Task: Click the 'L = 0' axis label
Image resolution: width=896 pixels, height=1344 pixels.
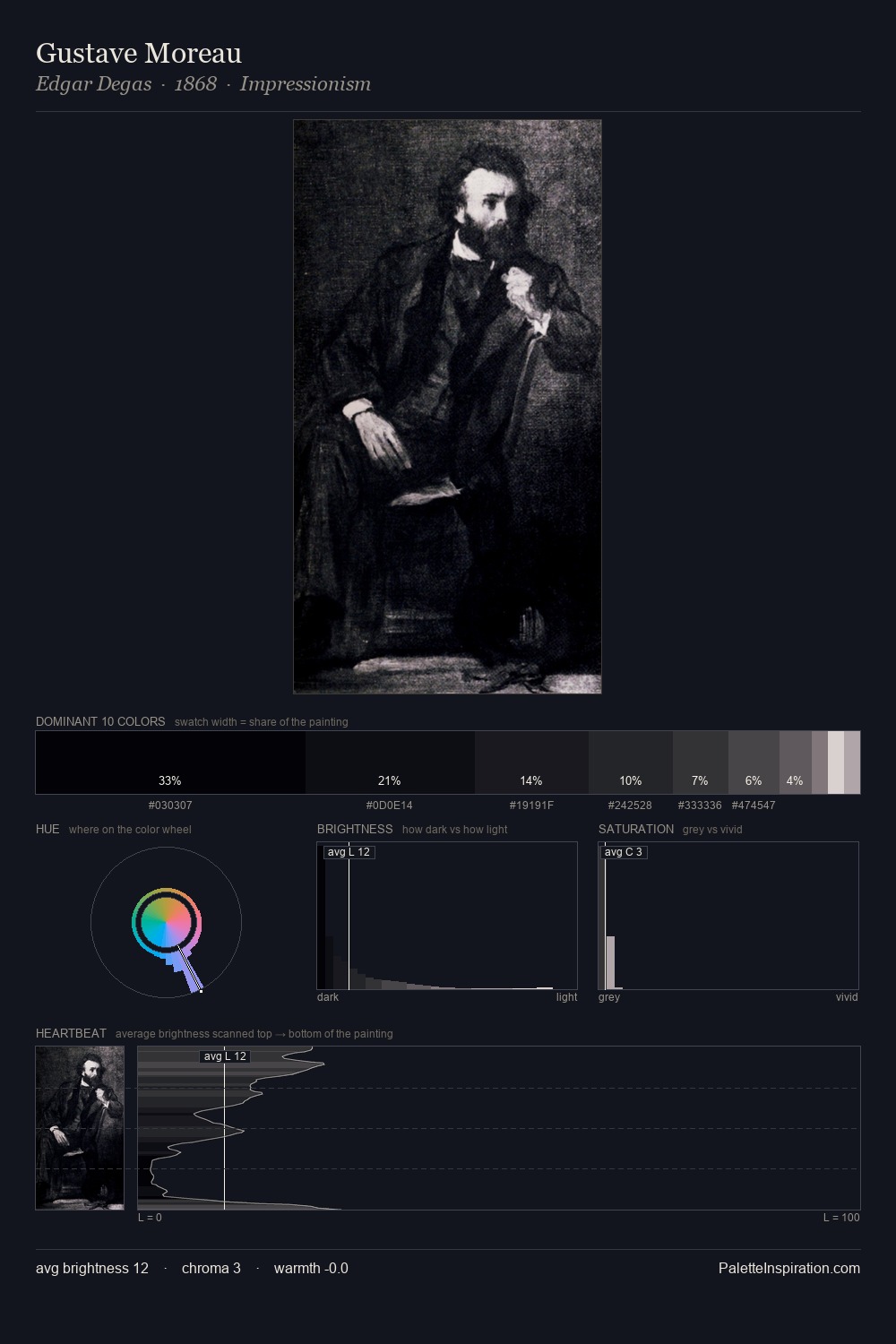Action: (x=150, y=1218)
